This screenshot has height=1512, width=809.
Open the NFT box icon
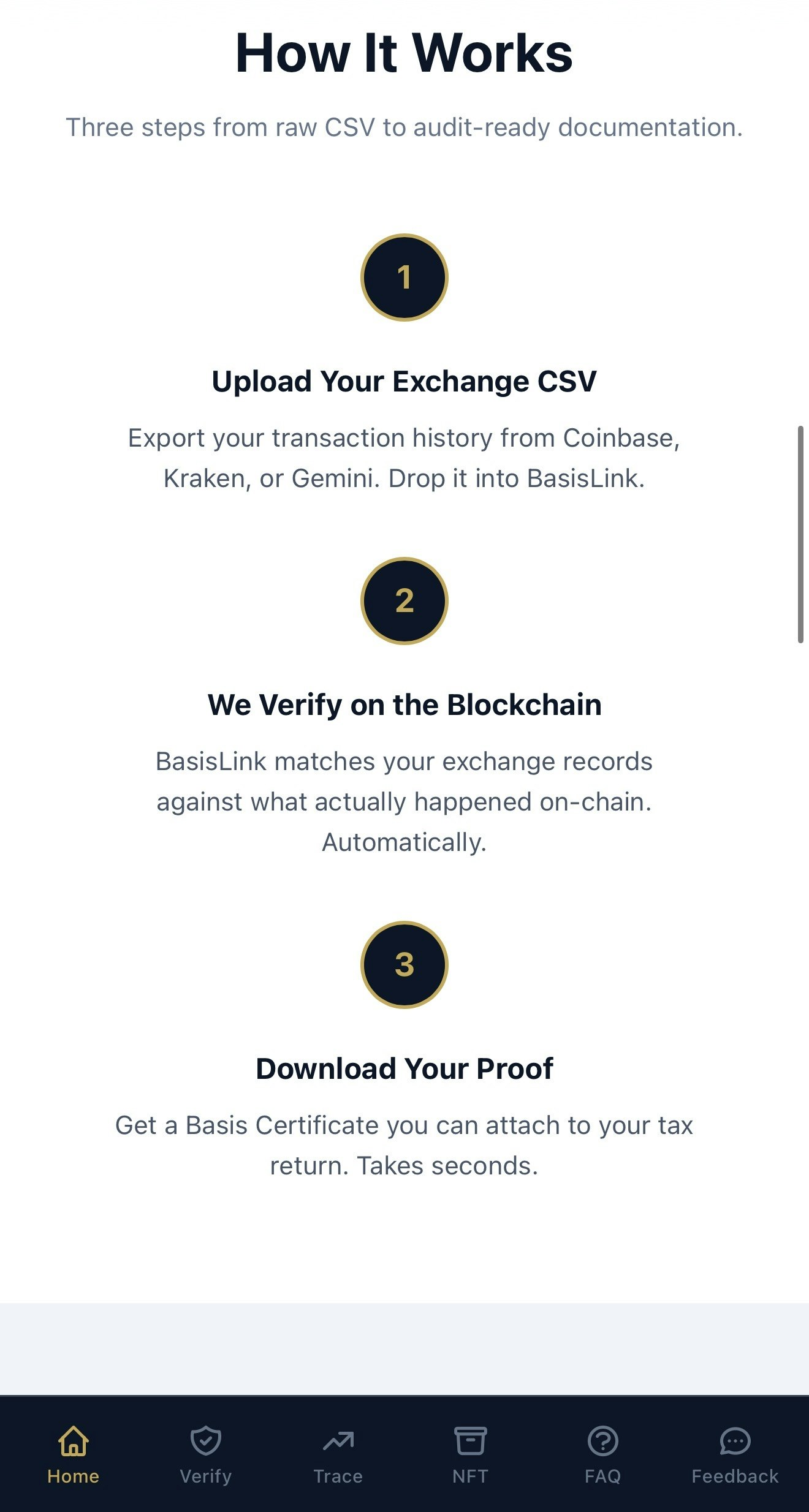(470, 1441)
